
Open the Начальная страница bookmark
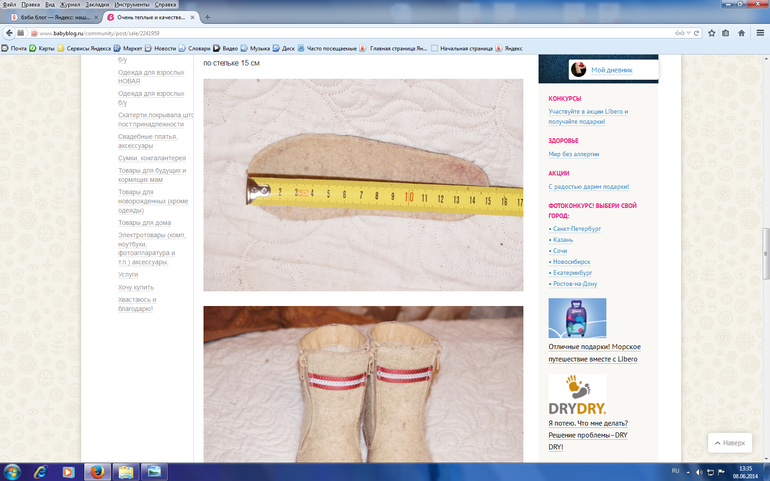point(462,48)
